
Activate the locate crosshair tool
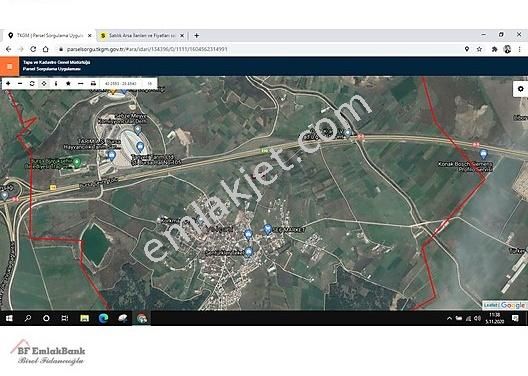point(44,83)
